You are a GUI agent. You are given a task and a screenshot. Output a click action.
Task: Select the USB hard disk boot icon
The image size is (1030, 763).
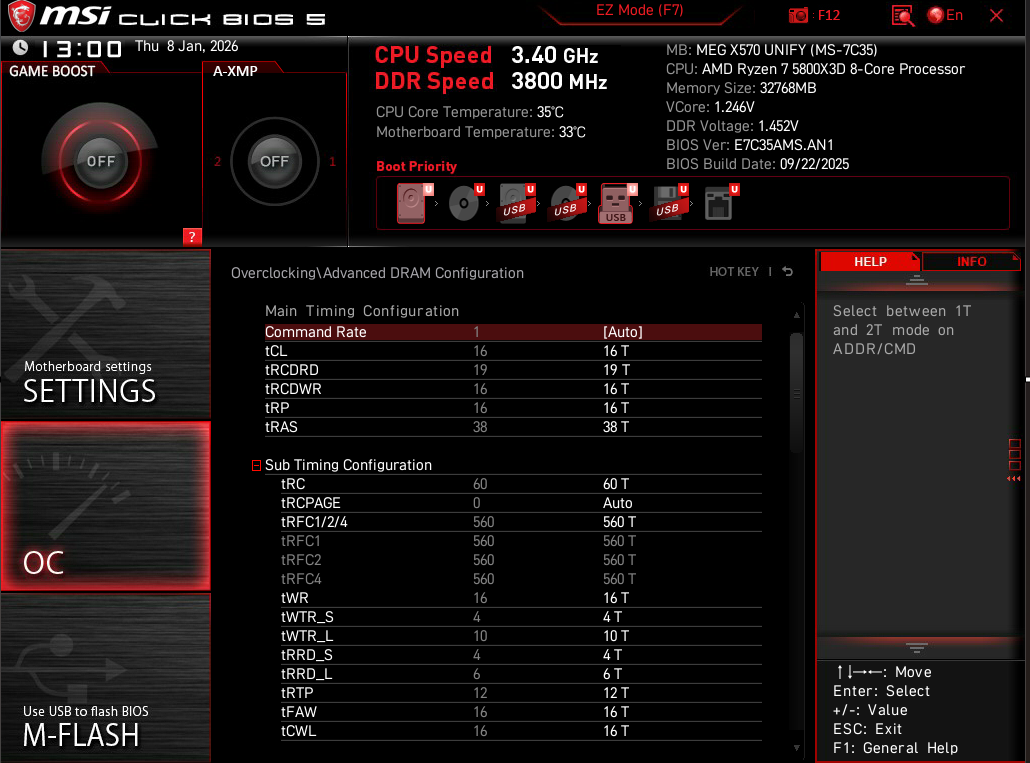pyautogui.click(x=516, y=203)
